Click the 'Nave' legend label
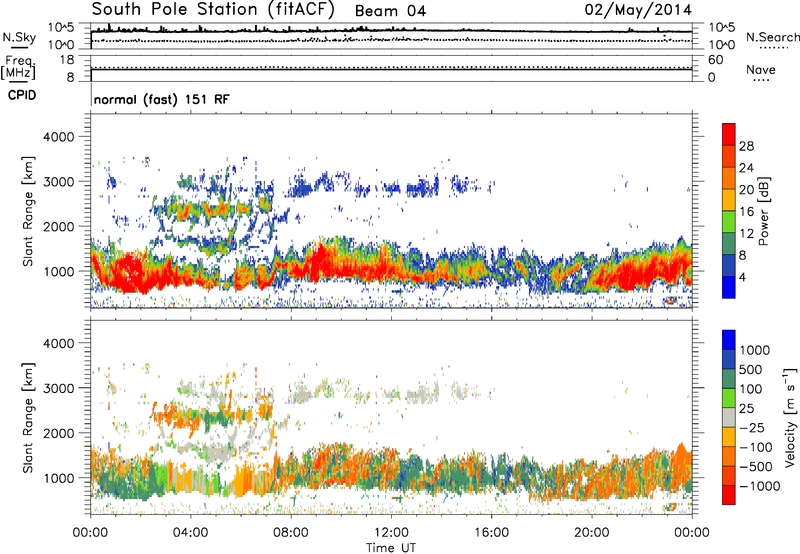 coord(761,69)
